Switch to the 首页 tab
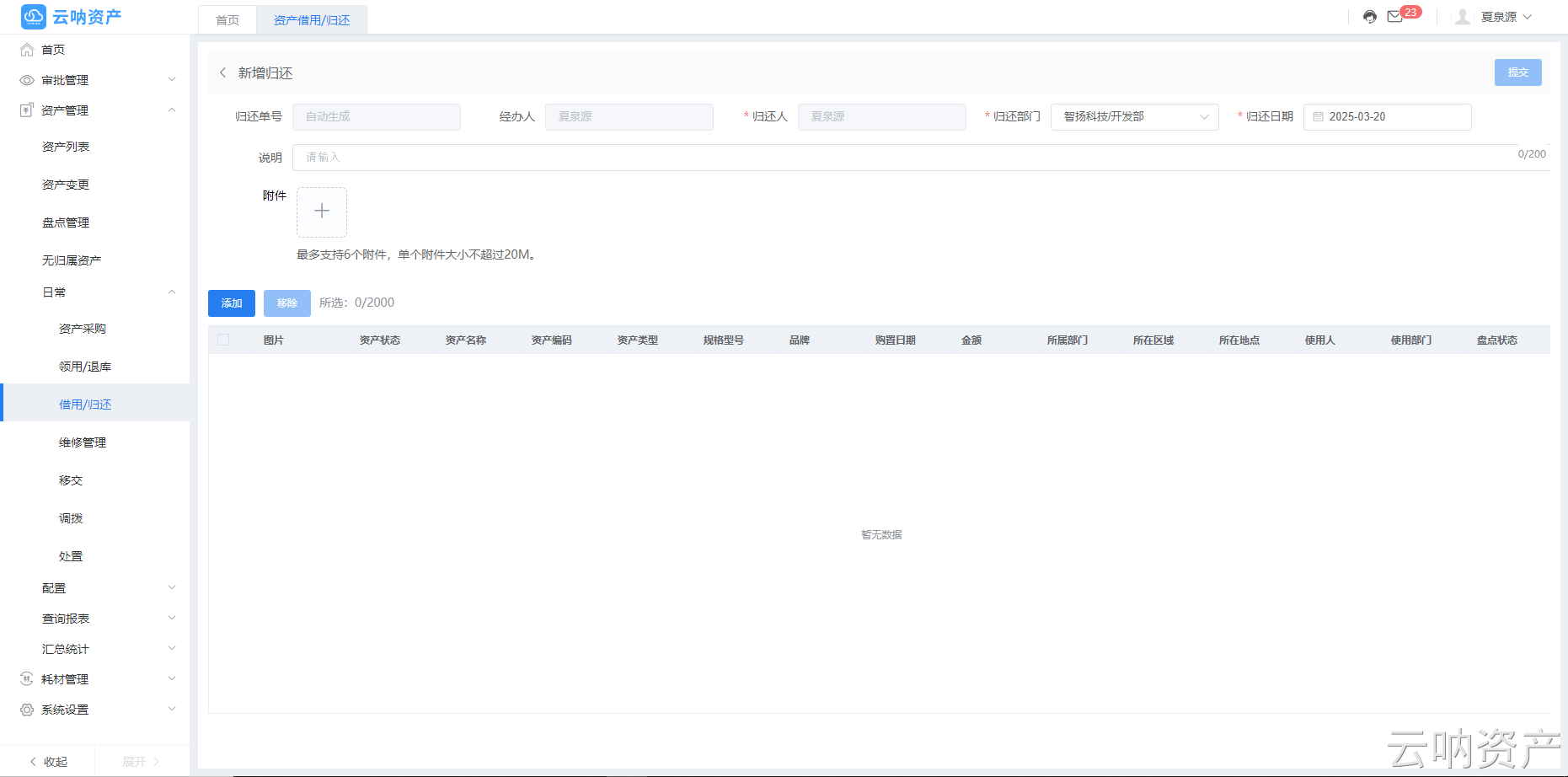This screenshot has height=777, width=1568. pos(227,20)
